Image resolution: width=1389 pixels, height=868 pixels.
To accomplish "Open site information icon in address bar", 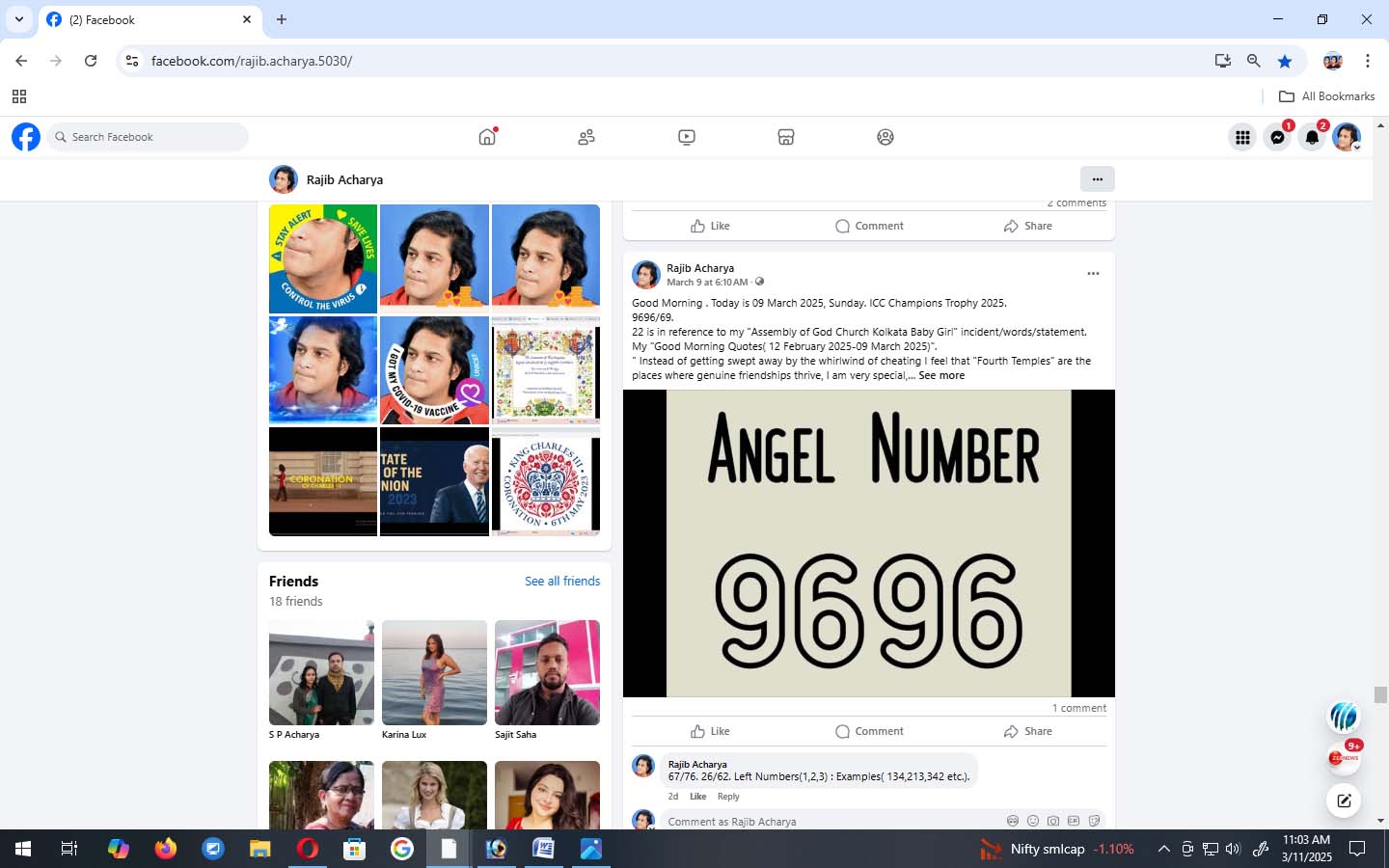I will tap(132, 61).
